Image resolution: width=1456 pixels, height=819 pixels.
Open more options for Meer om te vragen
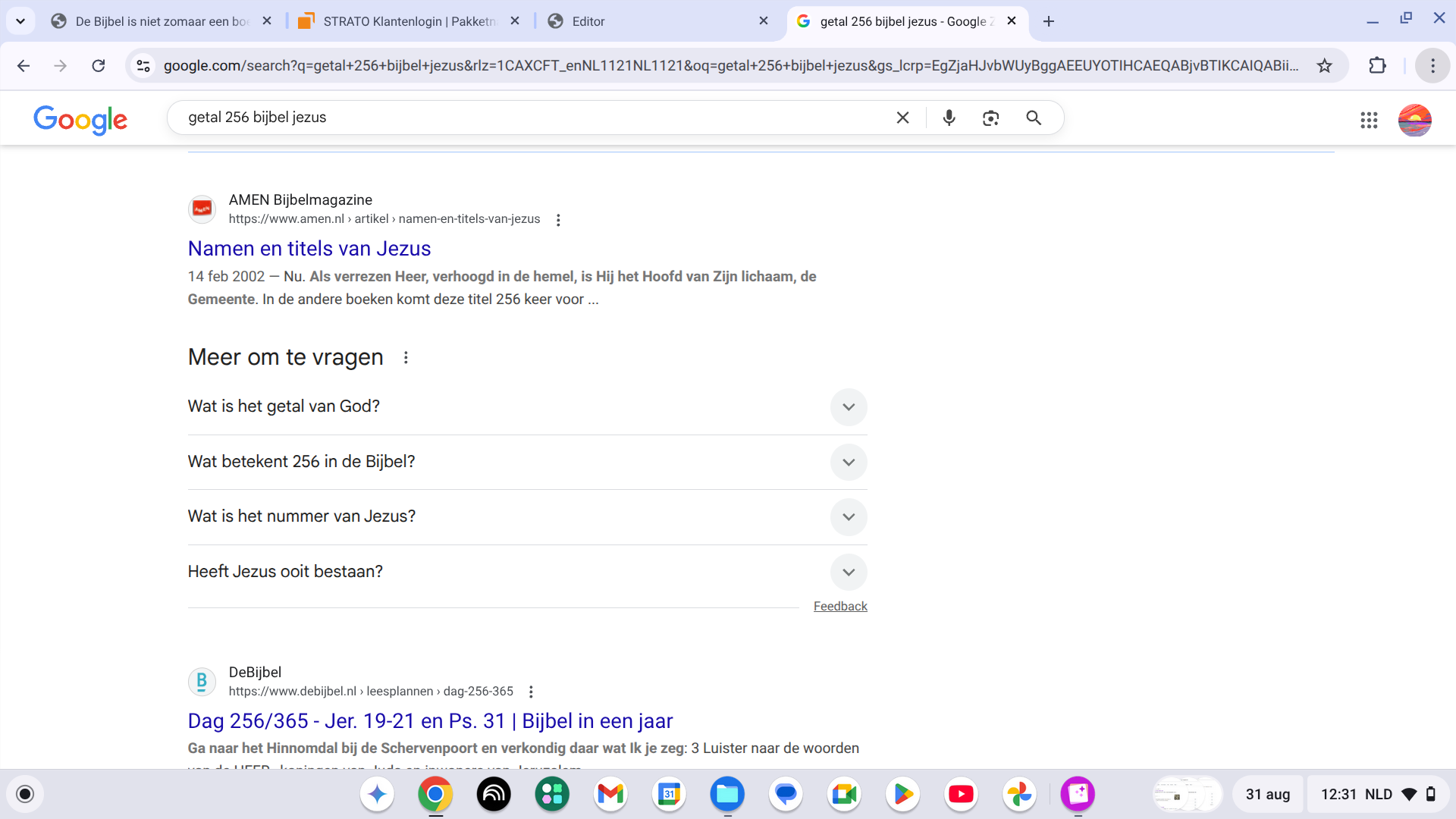[406, 357]
